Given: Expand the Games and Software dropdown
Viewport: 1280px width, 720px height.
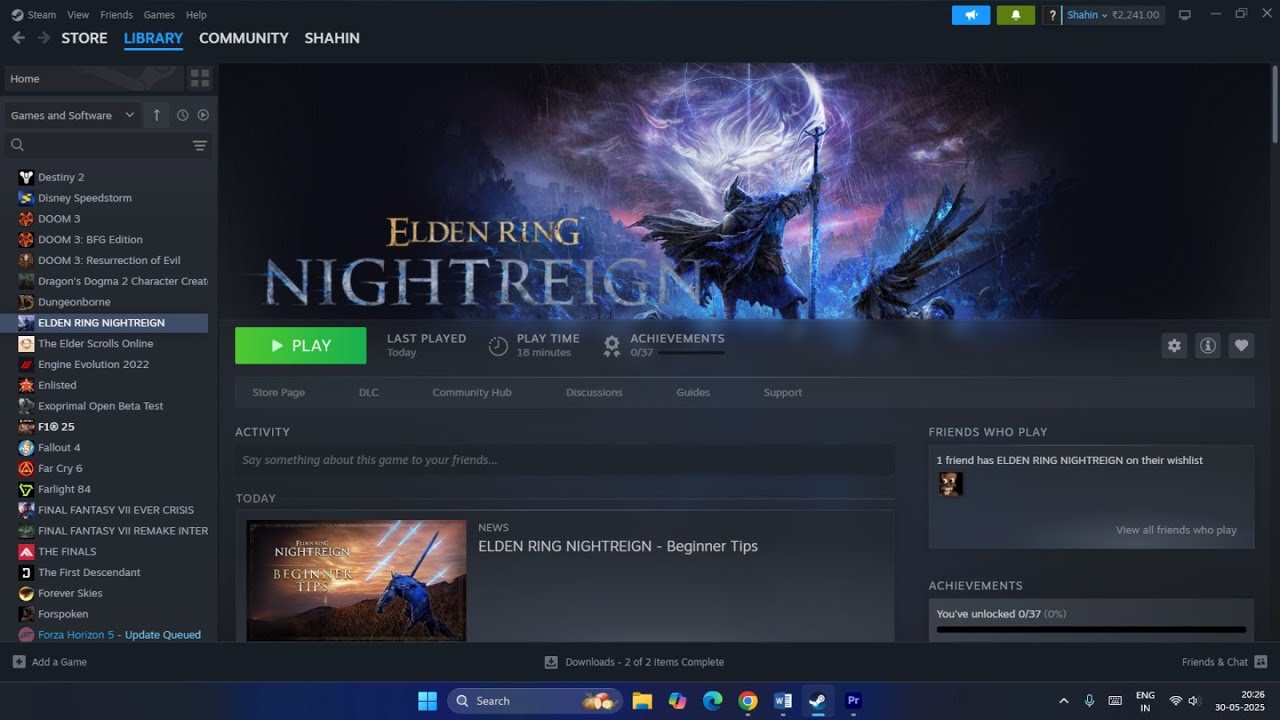Looking at the screenshot, I should coord(72,115).
